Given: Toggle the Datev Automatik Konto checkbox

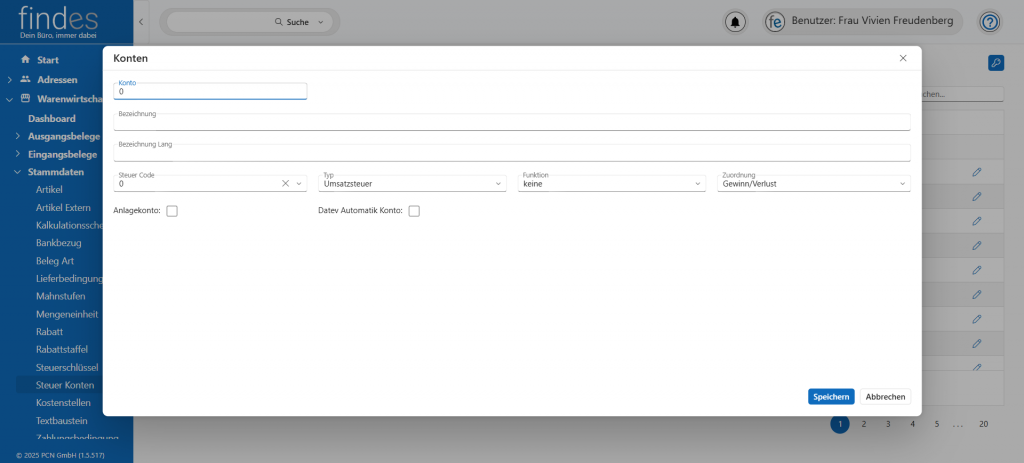Looking at the screenshot, I should [414, 211].
